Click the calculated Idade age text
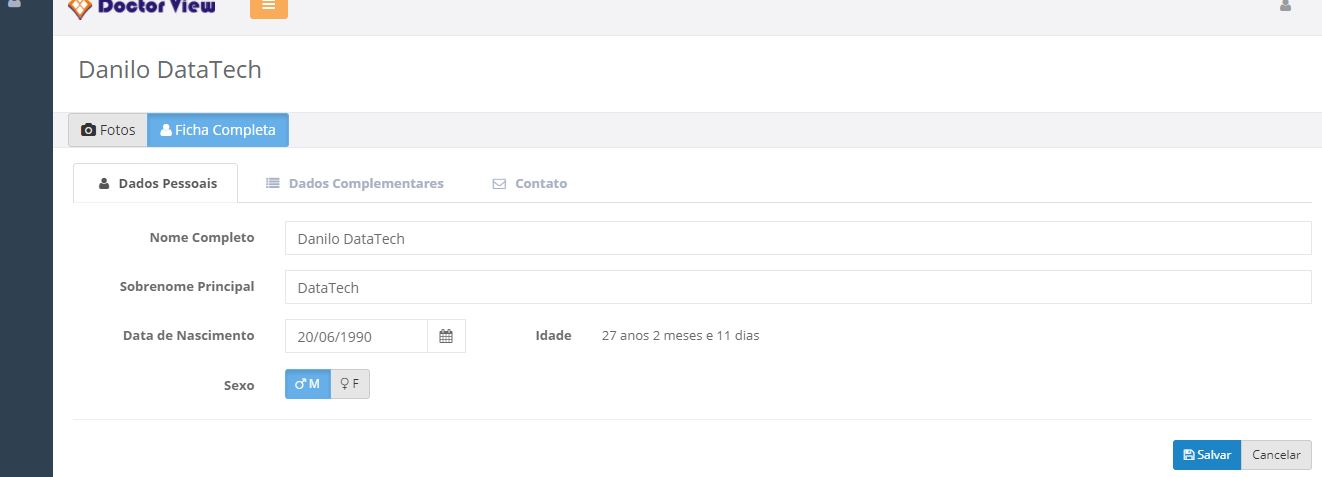 [680, 336]
